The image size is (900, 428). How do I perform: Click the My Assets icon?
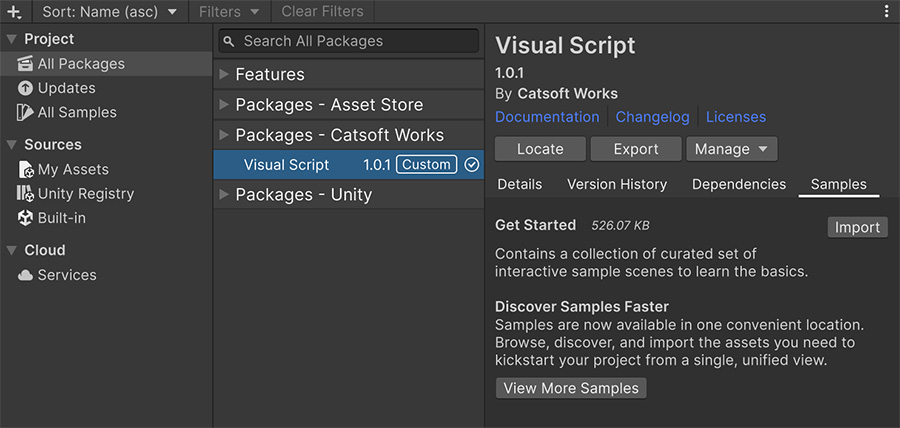[x=26, y=170]
